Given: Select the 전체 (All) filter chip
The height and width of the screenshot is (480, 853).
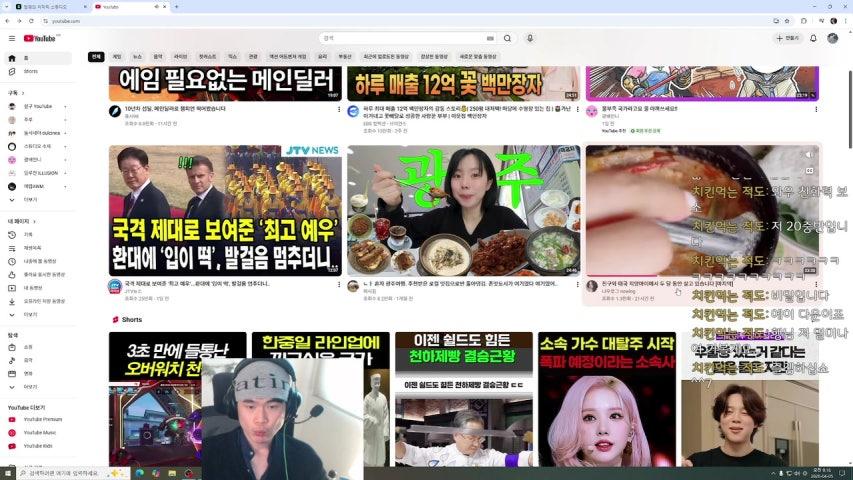Looking at the screenshot, I should tap(96, 57).
